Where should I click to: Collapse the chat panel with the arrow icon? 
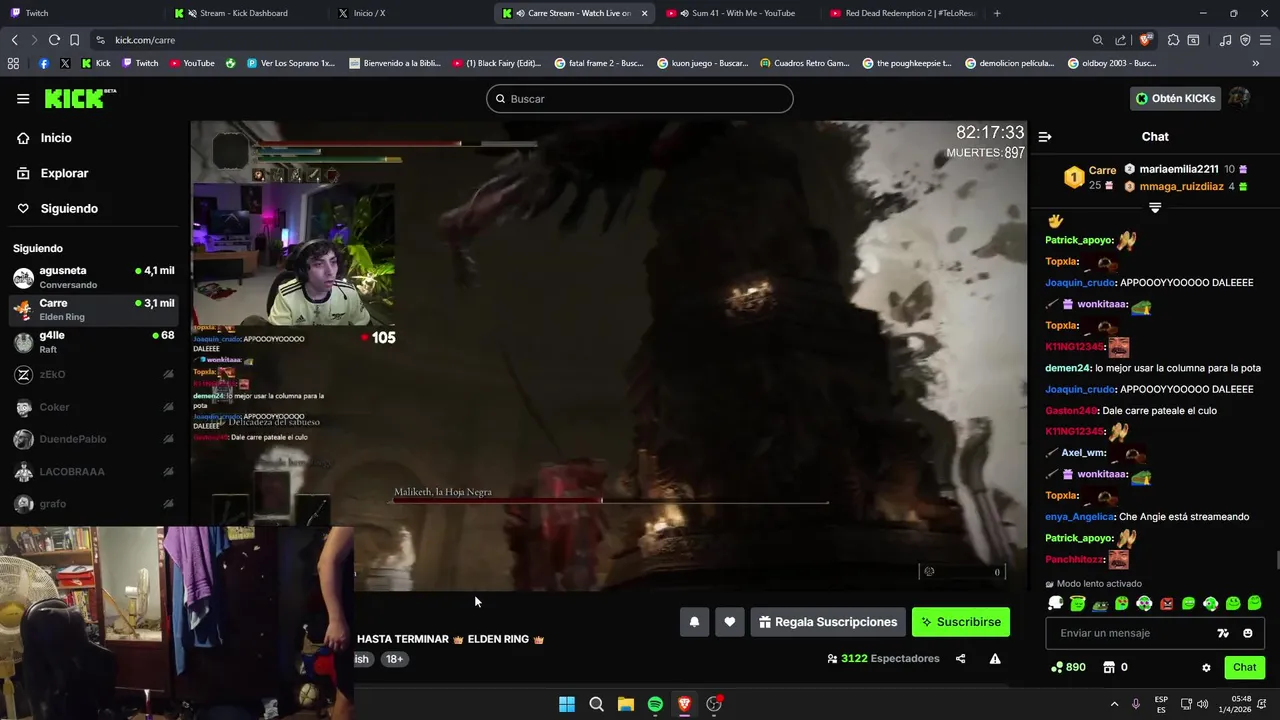[x=1045, y=137]
